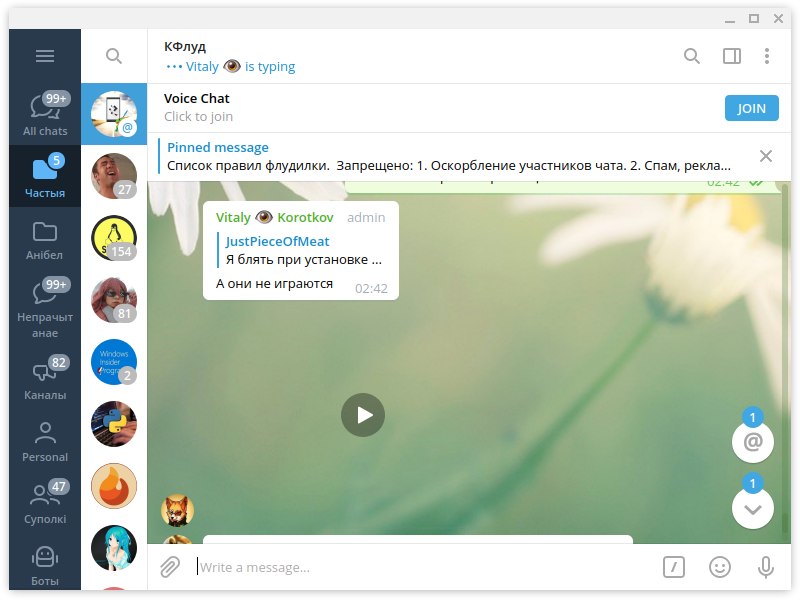Open the hamburger main menu

pos(45,56)
